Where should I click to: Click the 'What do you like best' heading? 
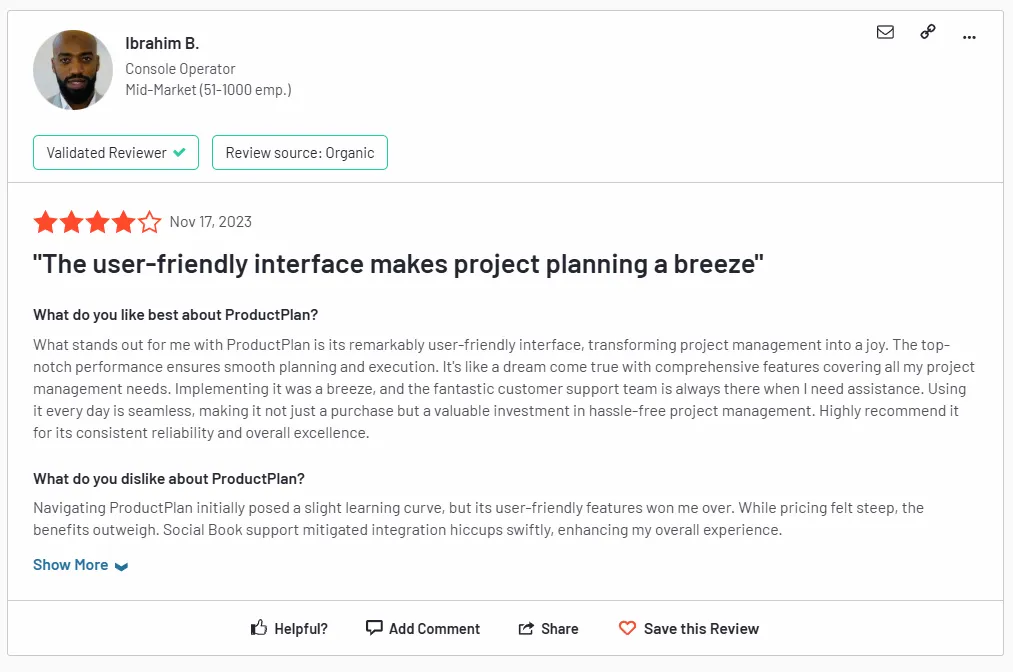176,315
